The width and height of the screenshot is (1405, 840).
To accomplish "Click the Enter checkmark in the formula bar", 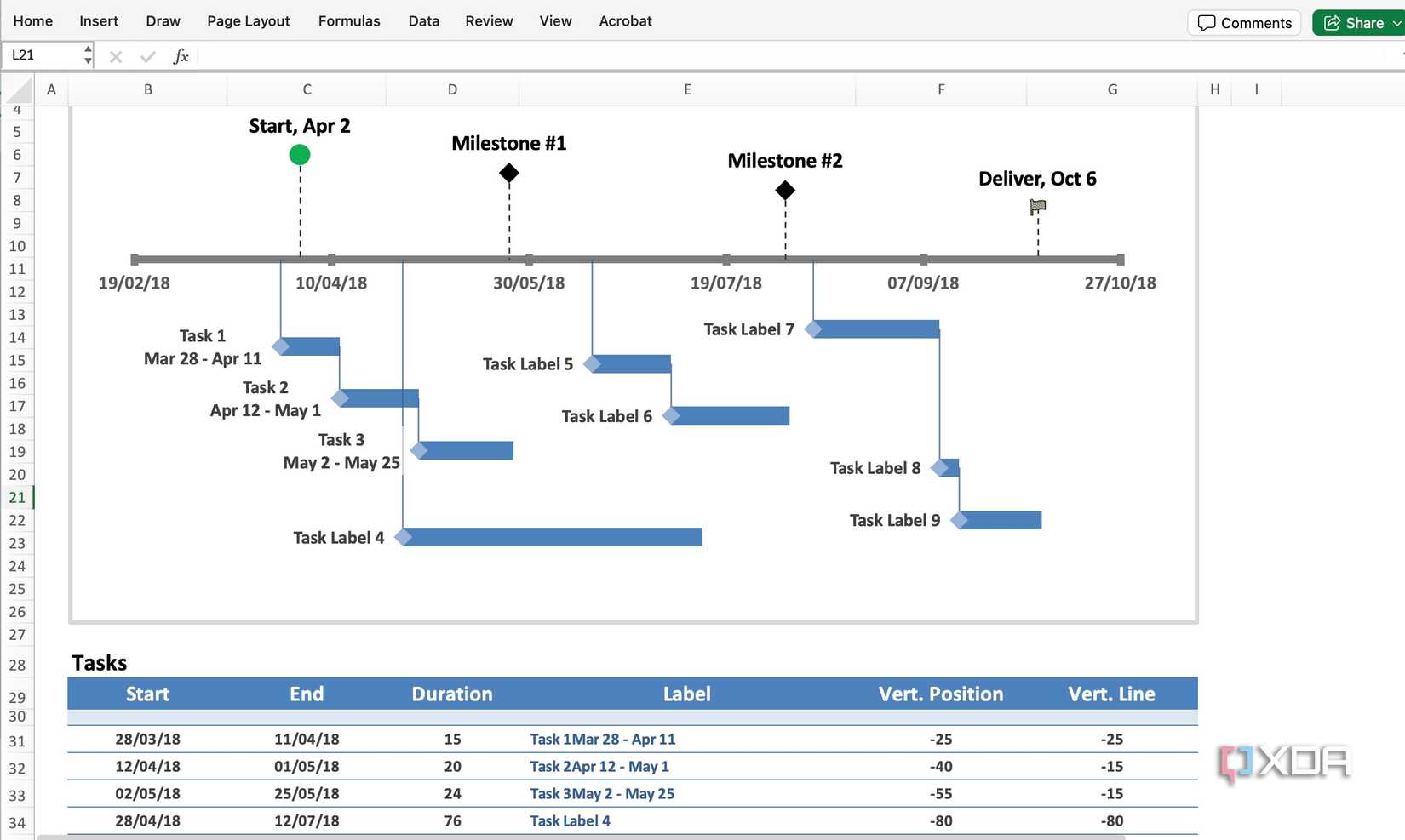I will click(147, 56).
